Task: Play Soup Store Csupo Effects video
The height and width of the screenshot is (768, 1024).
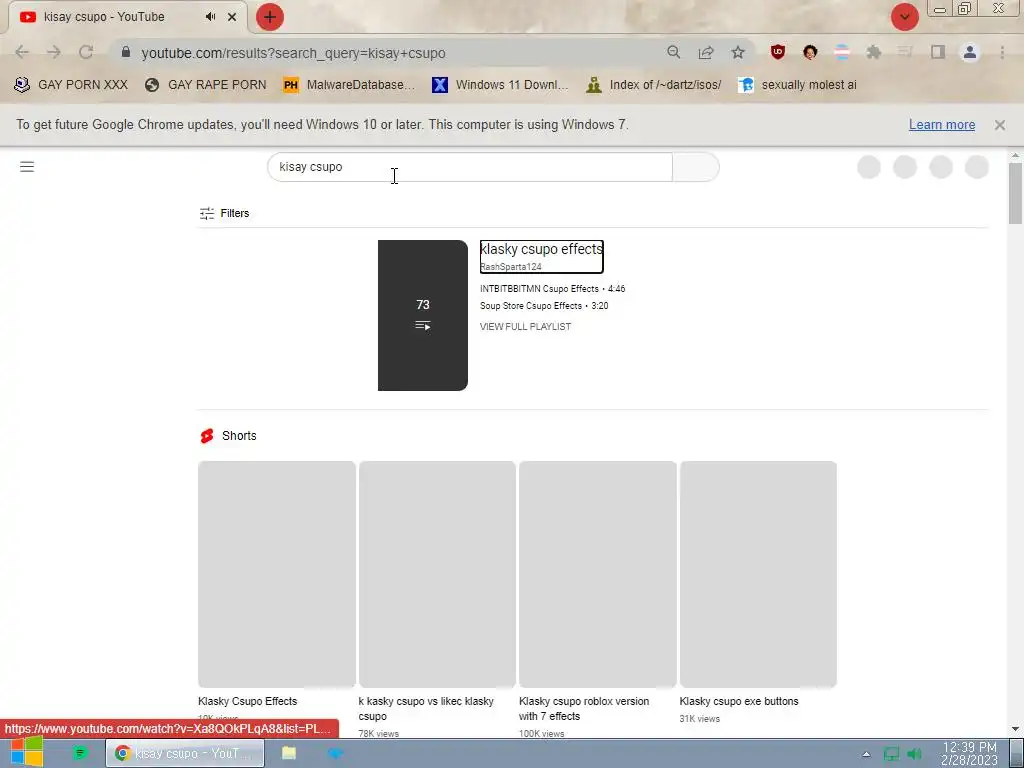Action: click(544, 306)
